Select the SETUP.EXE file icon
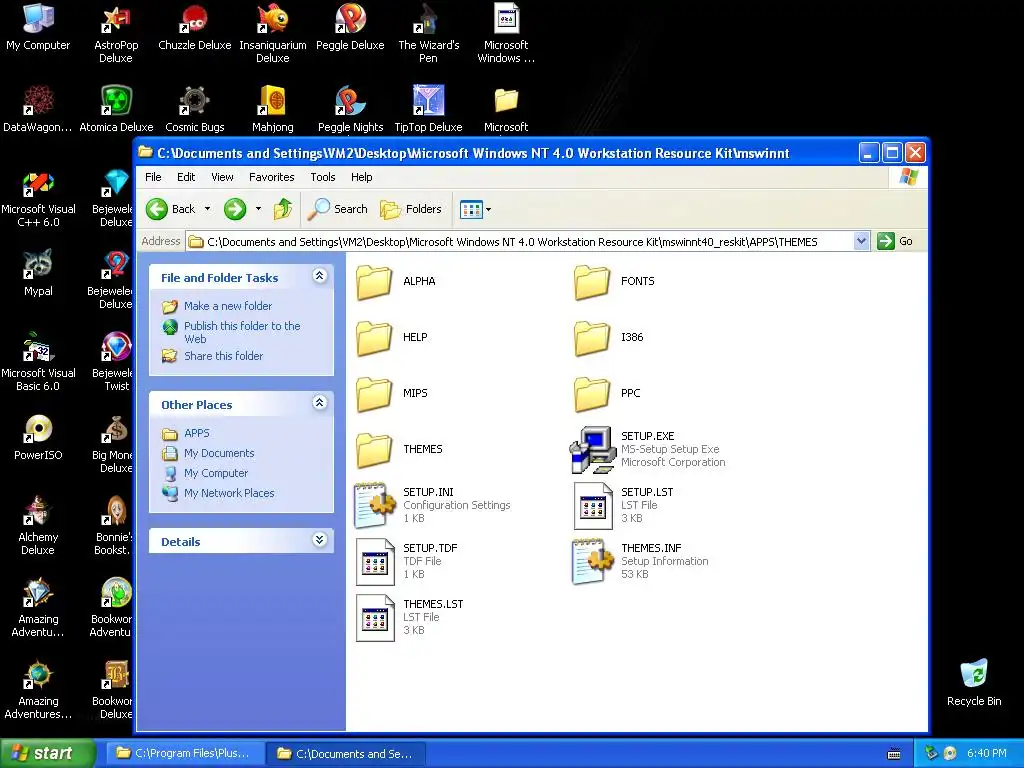 592,450
